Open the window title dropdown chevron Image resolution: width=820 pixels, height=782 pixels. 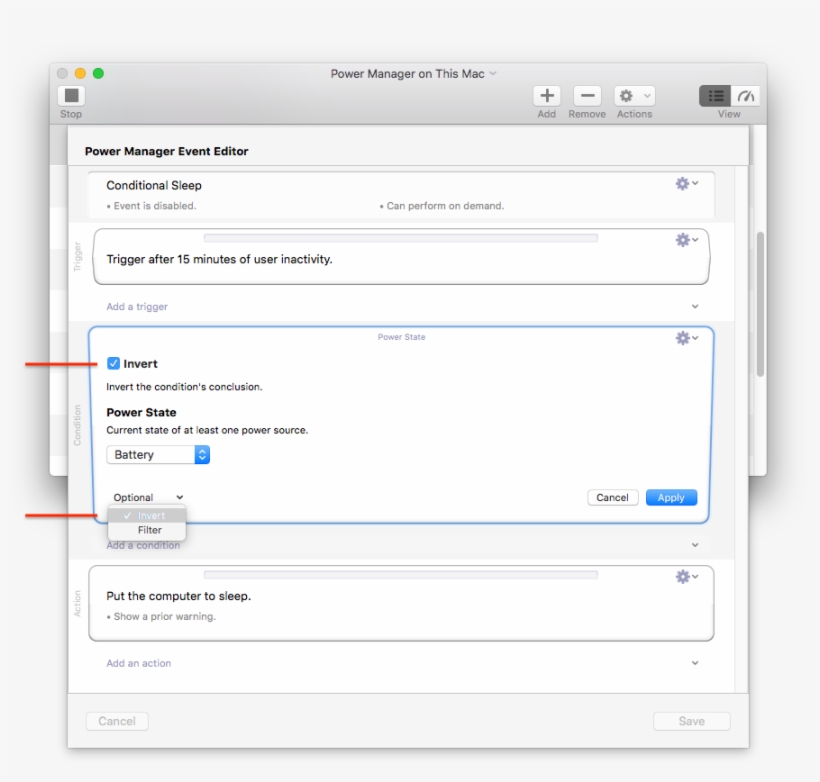pos(493,74)
